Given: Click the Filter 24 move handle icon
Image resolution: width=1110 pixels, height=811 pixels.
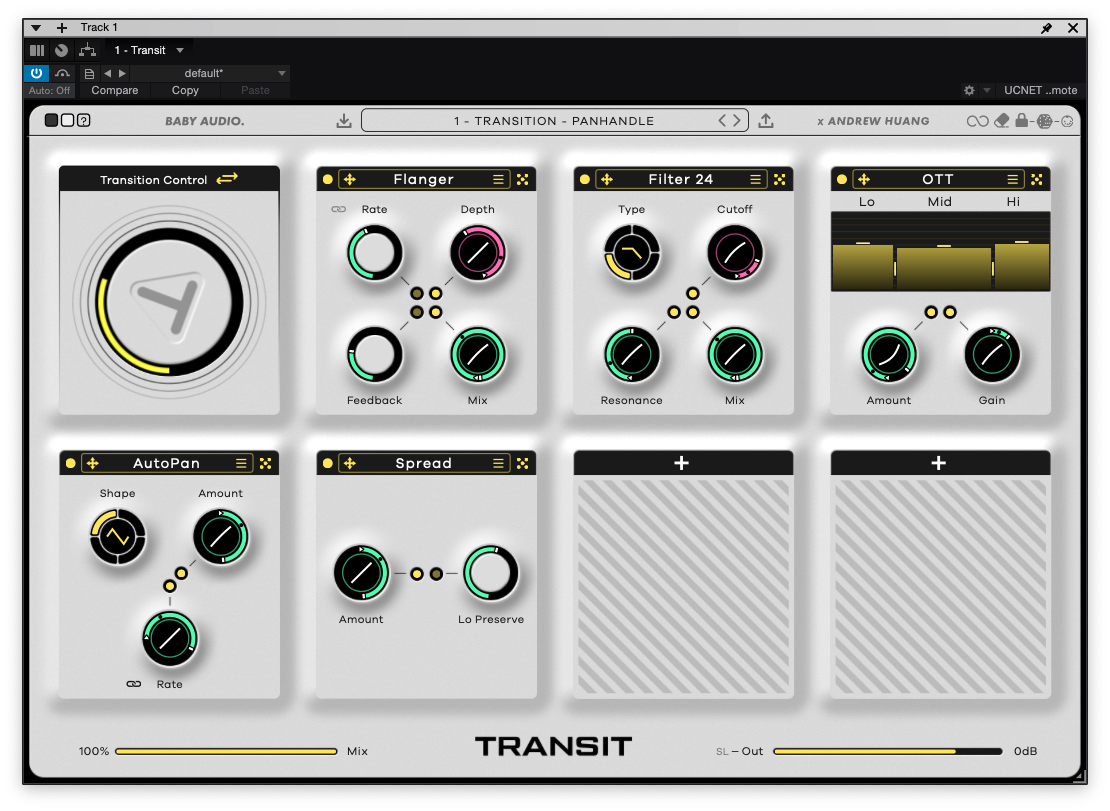Looking at the screenshot, I should (x=607, y=180).
